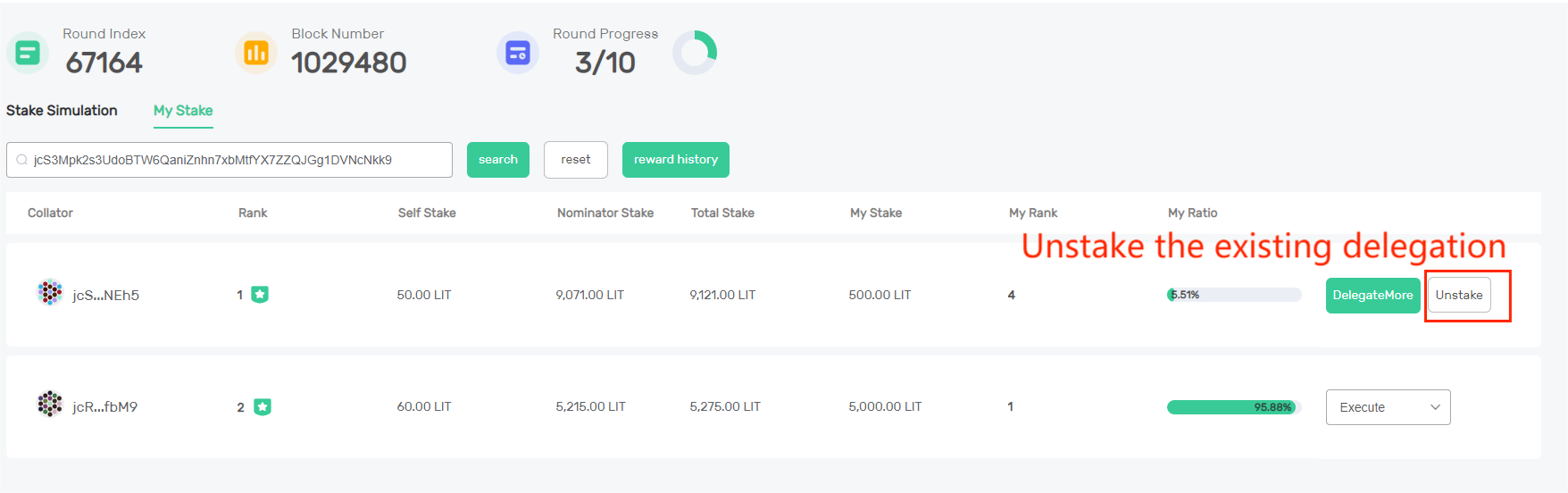Click the green Round Index icon
The width and height of the screenshot is (1568, 493).
click(28, 54)
